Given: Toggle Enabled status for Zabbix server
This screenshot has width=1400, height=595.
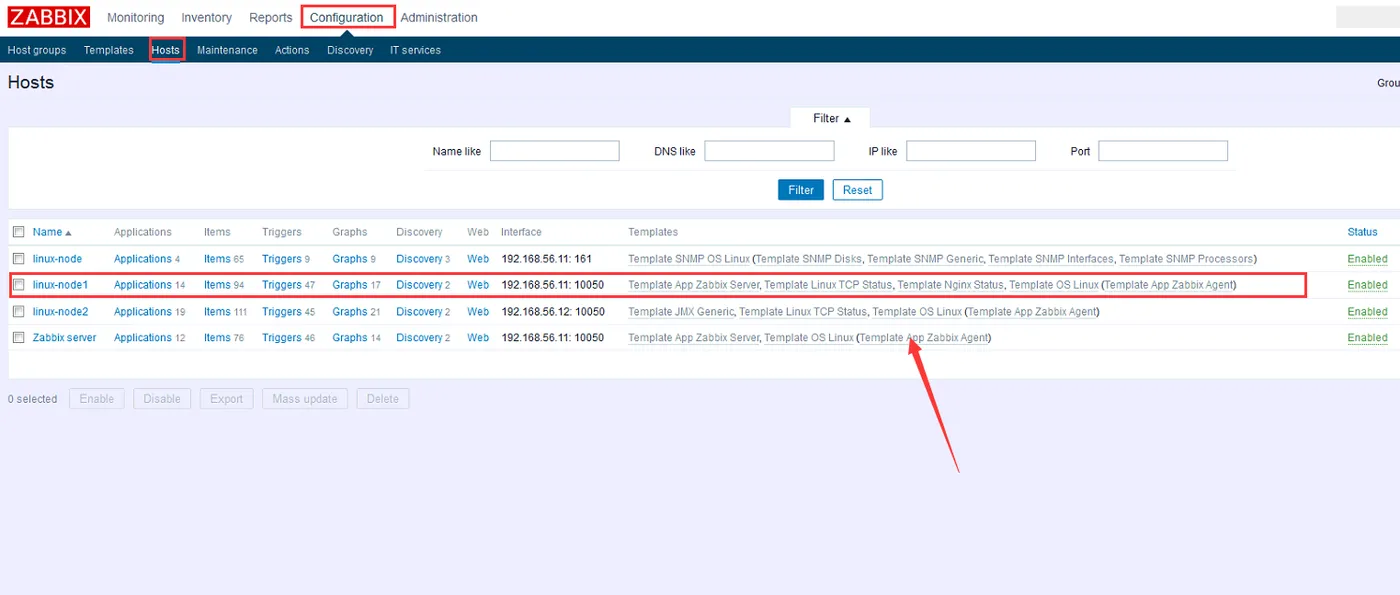Looking at the screenshot, I should click(1367, 338).
